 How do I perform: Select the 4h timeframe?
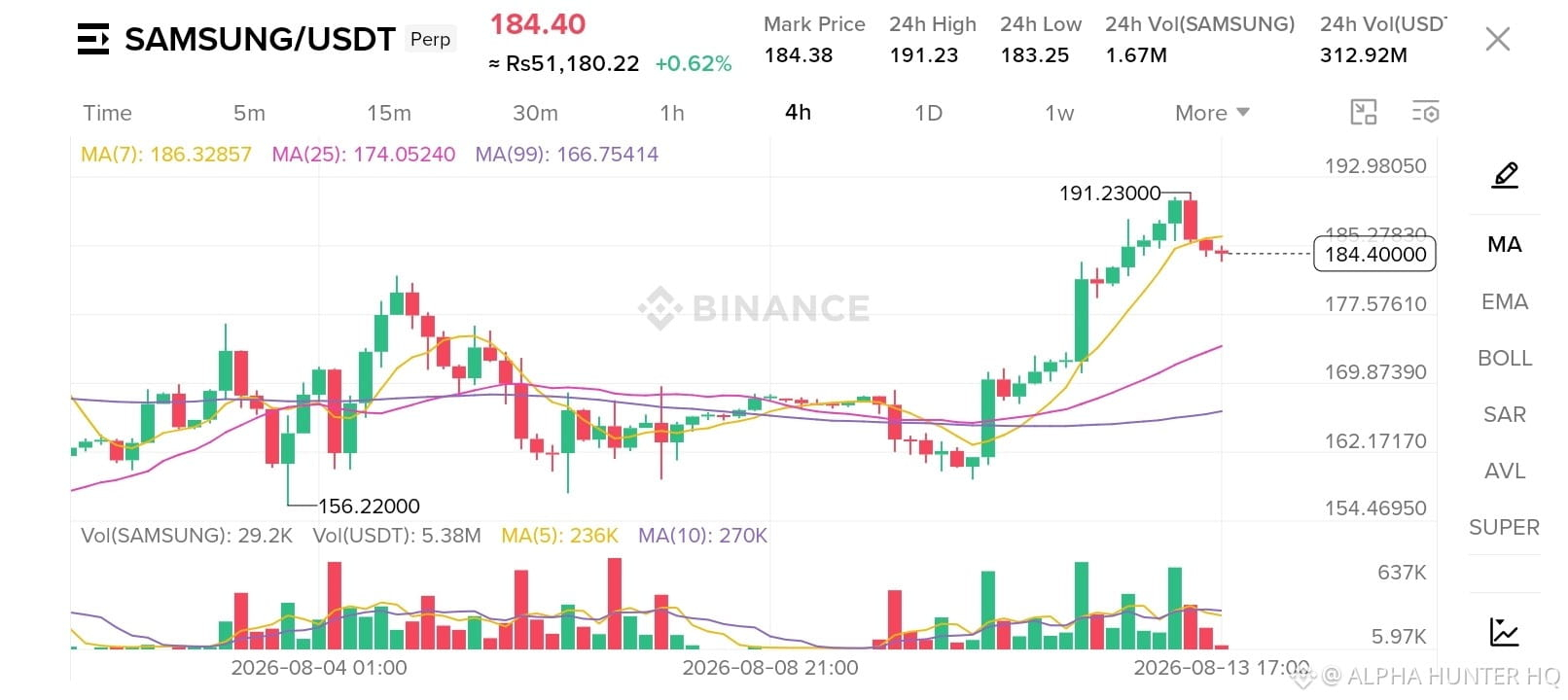[798, 113]
